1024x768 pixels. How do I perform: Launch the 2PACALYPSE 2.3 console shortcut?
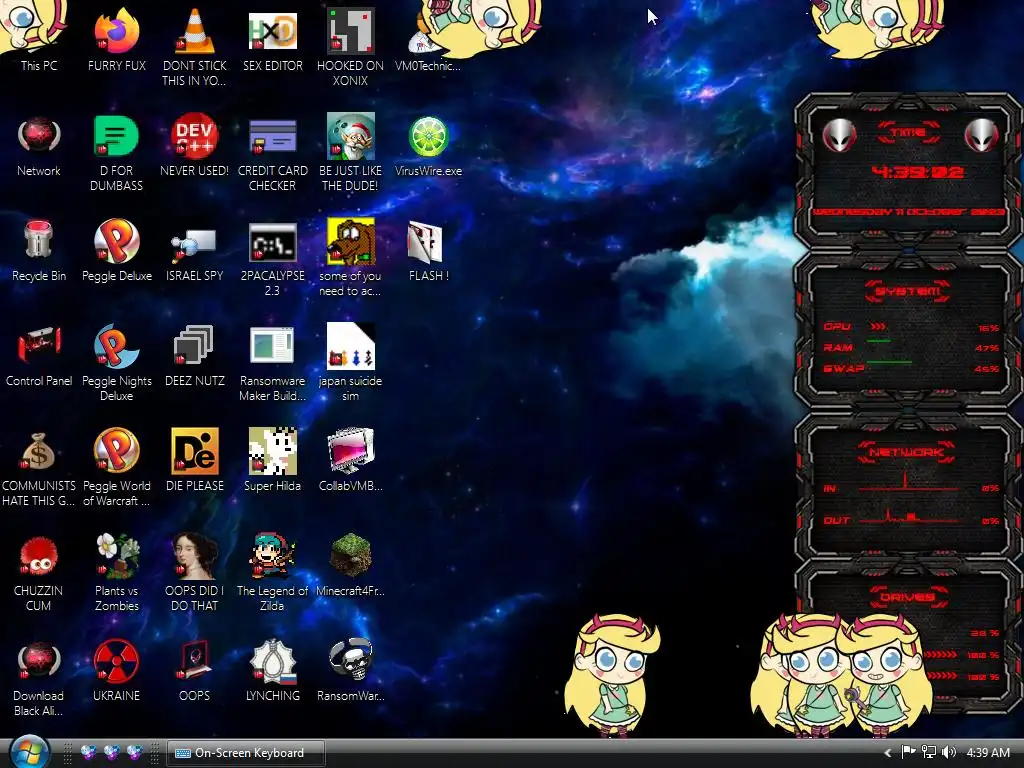coord(272,257)
